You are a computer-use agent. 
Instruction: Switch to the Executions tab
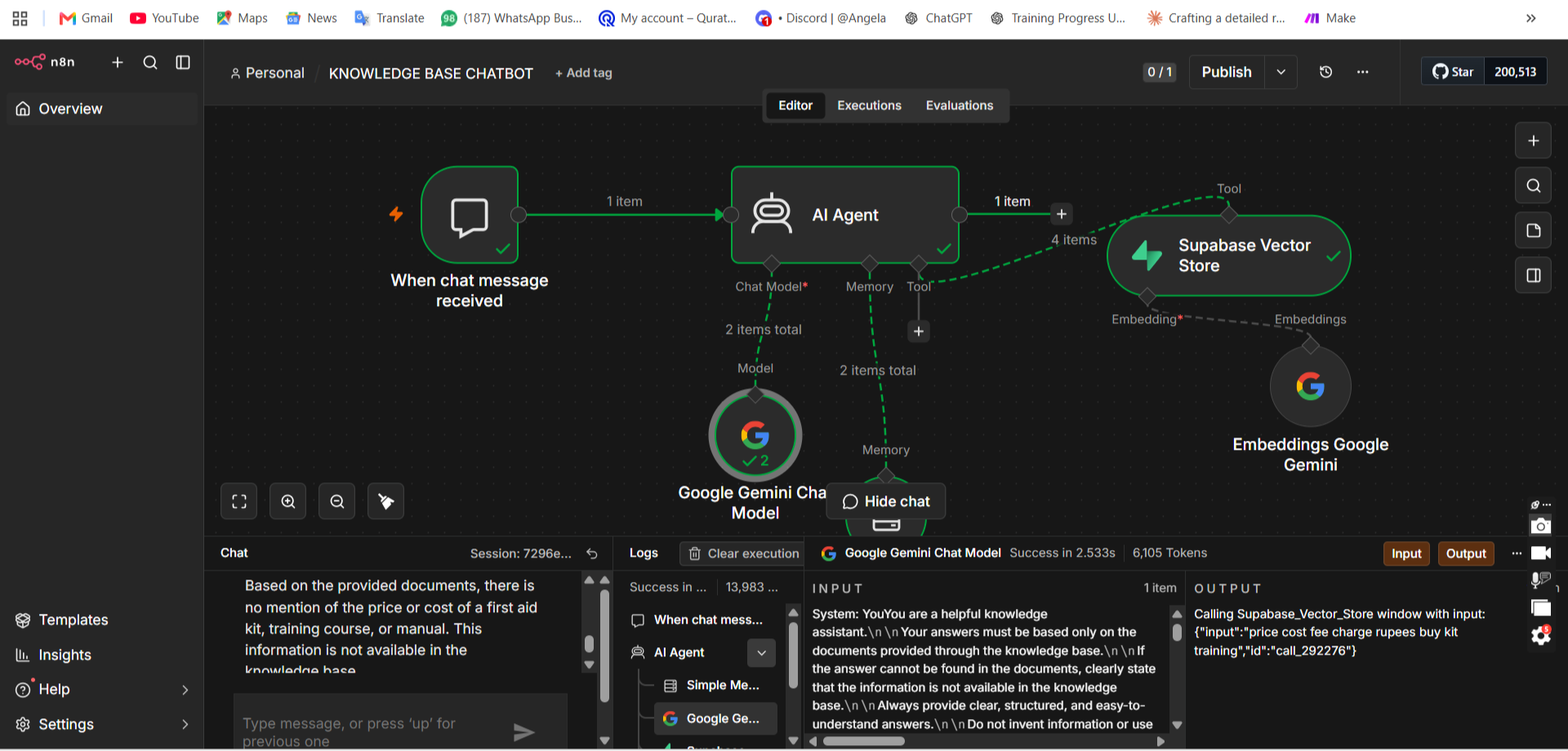point(869,105)
